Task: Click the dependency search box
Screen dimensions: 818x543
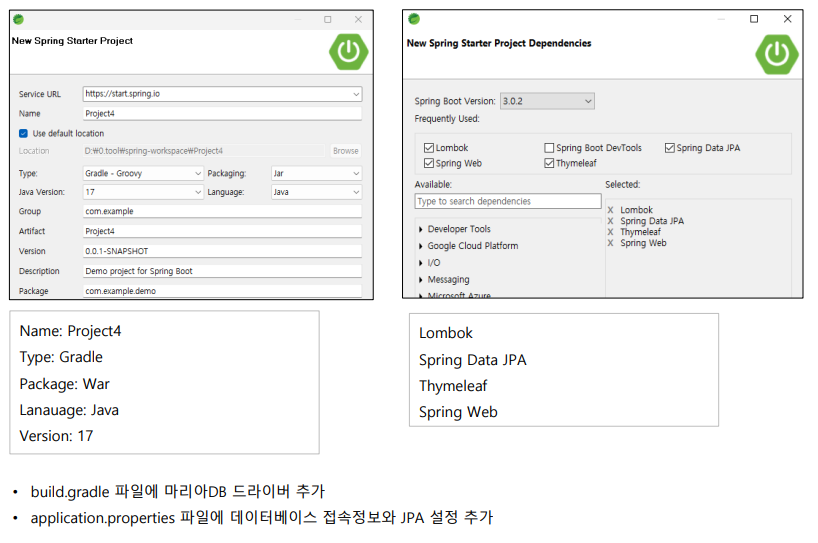Action: tap(508, 201)
